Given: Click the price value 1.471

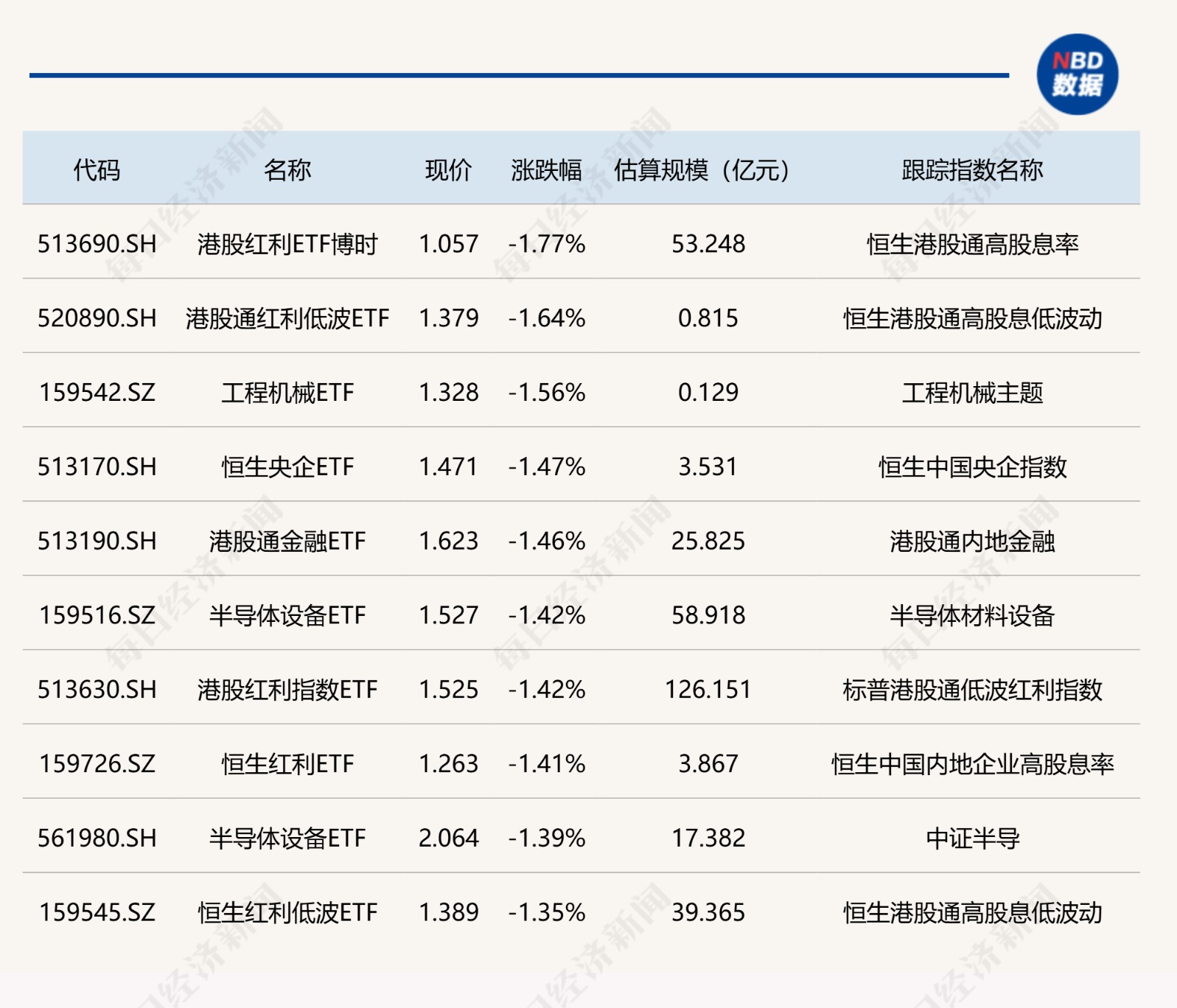Looking at the screenshot, I should [448, 467].
